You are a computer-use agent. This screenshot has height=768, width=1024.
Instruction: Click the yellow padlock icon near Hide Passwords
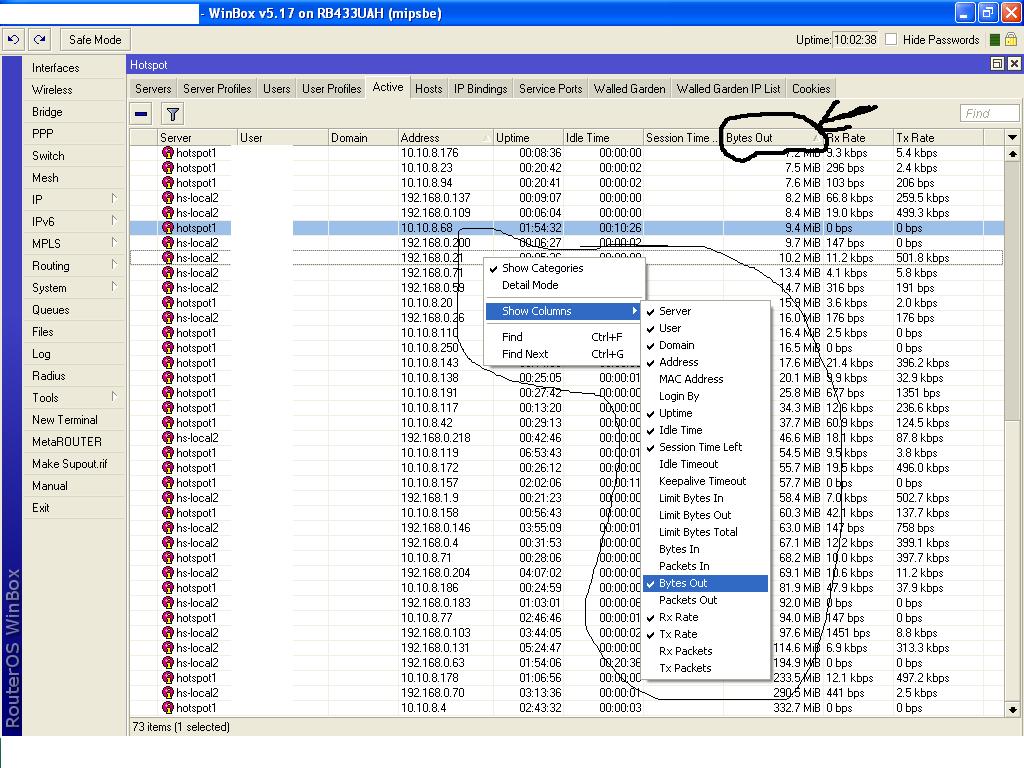[1011, 40]
